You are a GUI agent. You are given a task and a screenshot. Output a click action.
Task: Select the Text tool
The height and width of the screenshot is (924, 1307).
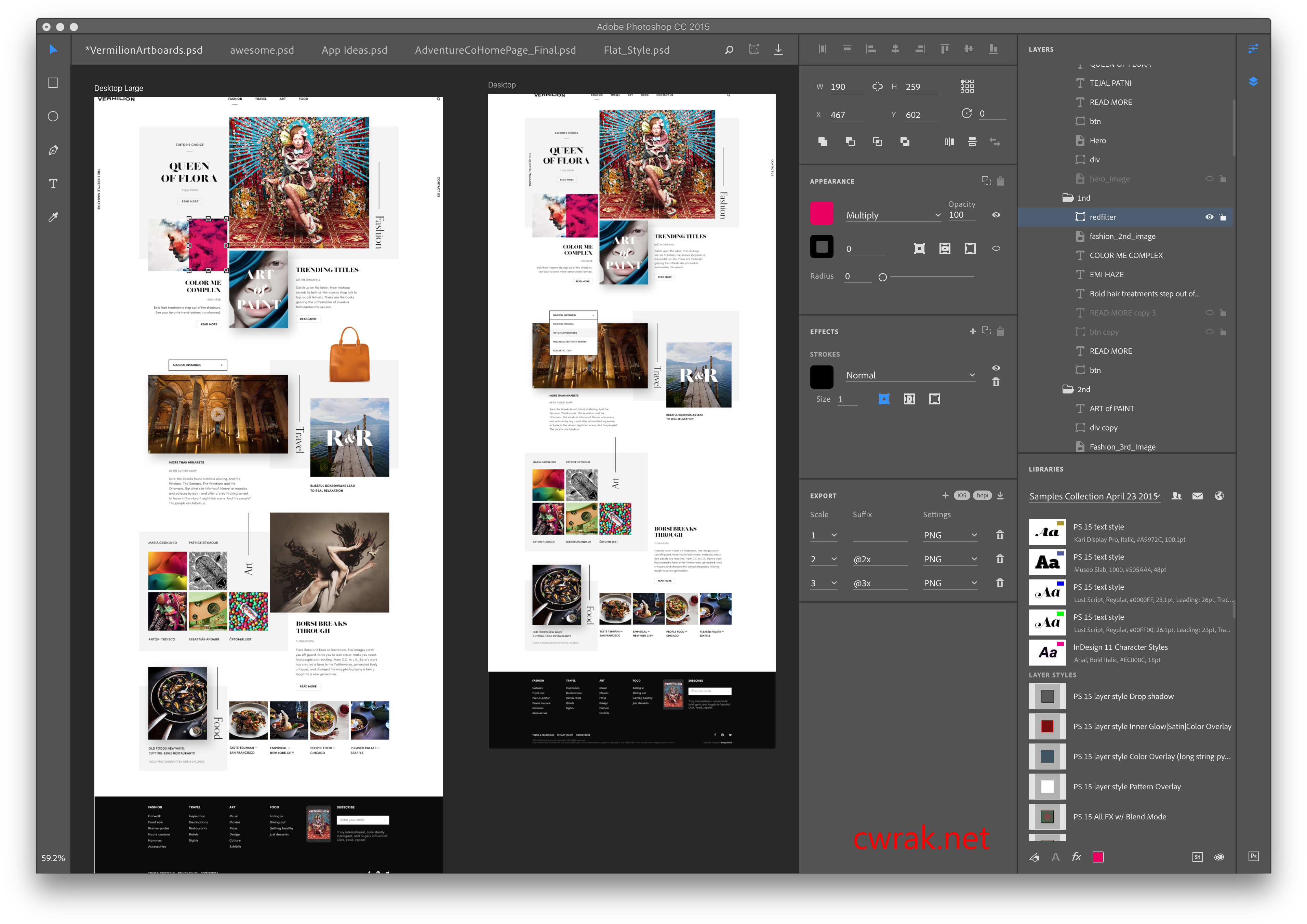click(x=53, y=183)
